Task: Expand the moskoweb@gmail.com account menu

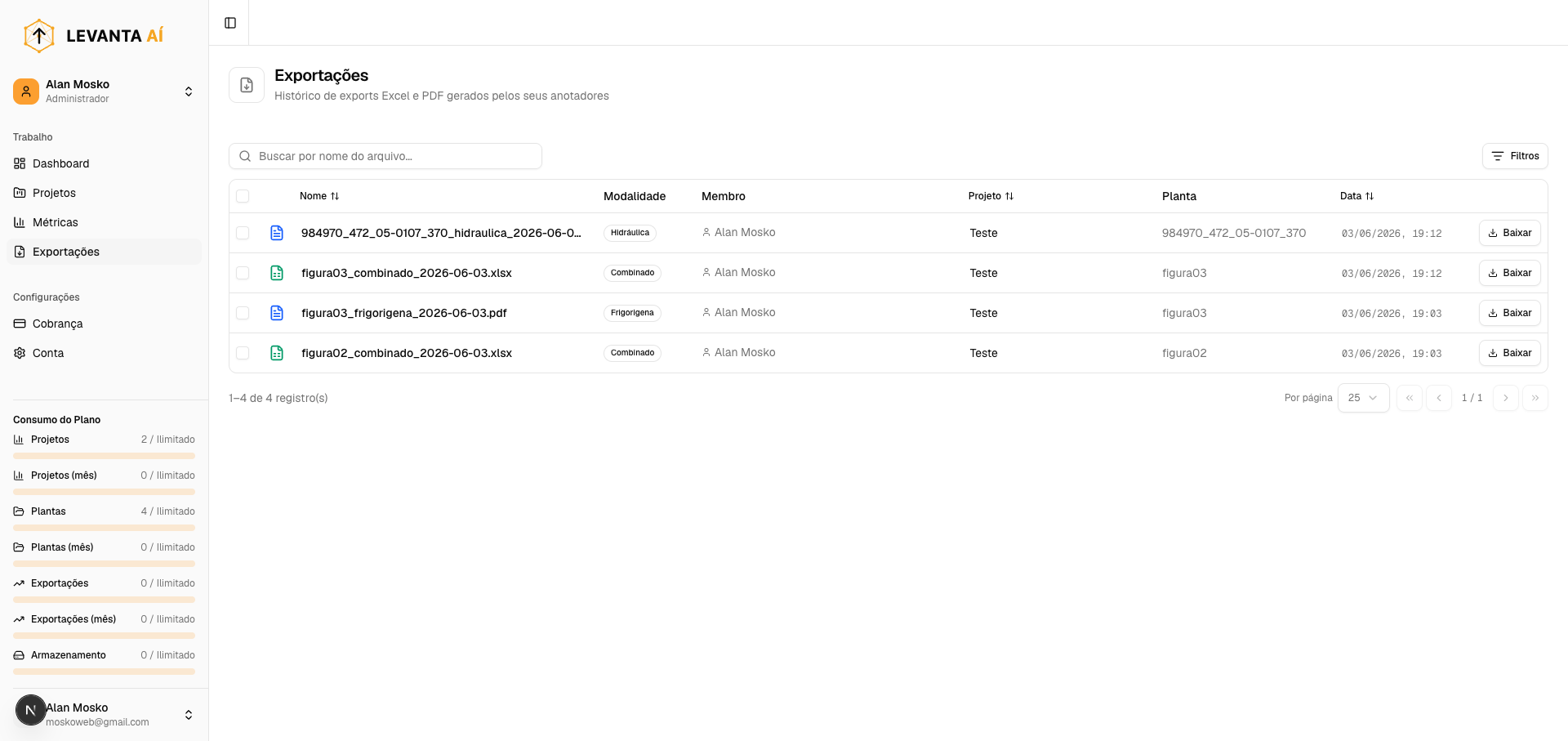Action: (x=105, y=715)
